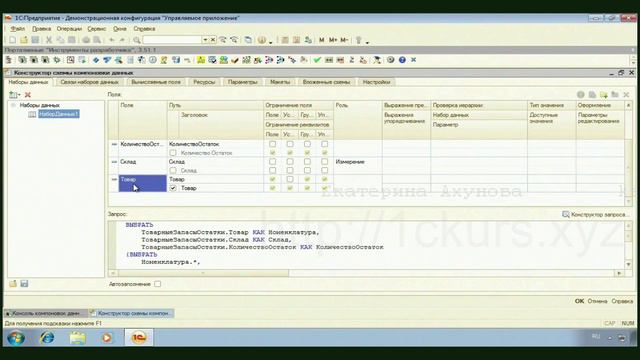The height and width of the screenshot is (360, 640).
Task: Click the clear X button next to search box
Action: point(213,40)
